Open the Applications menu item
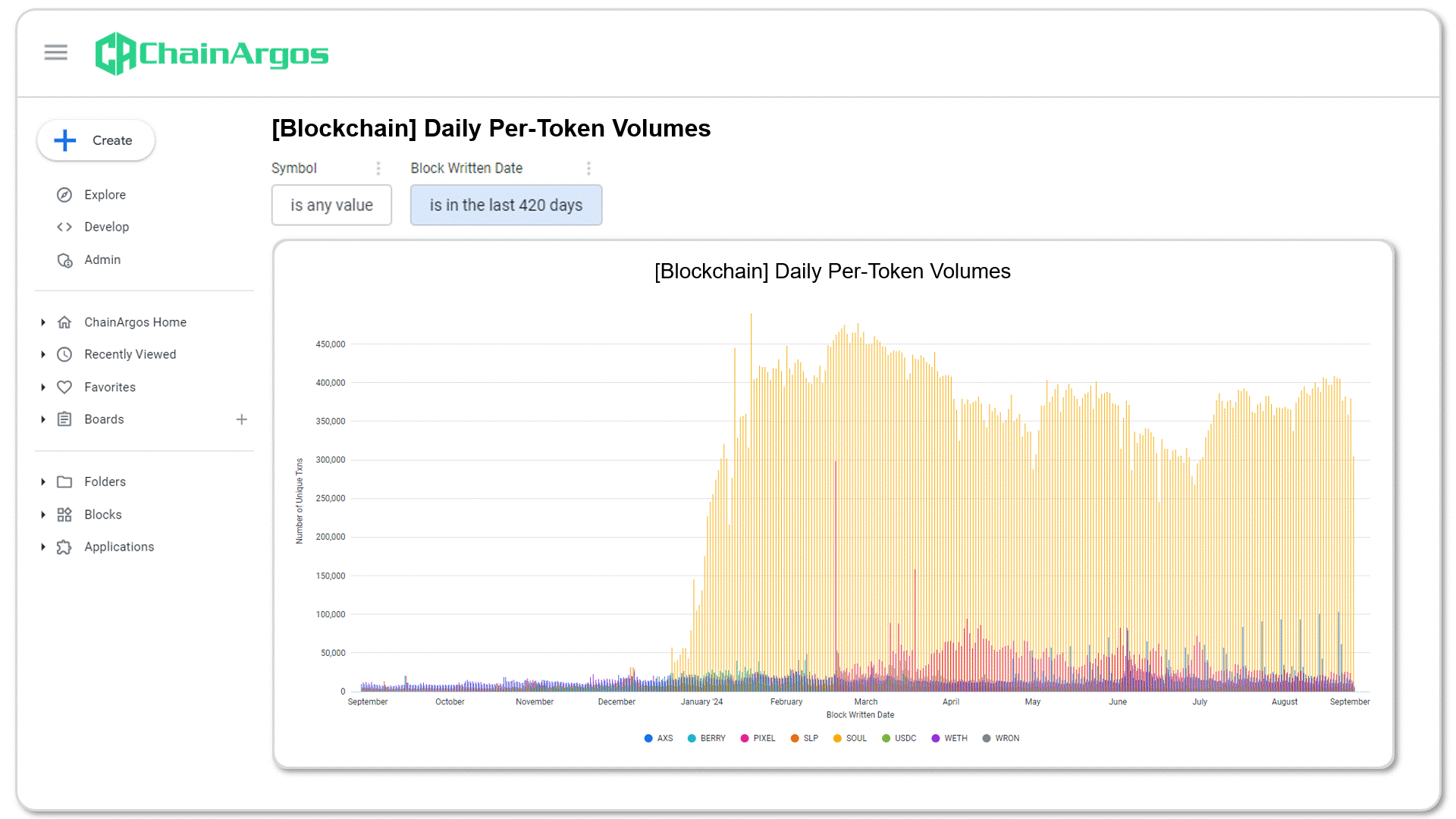Viewport: 1456px width, 819px height. [119, 548]
